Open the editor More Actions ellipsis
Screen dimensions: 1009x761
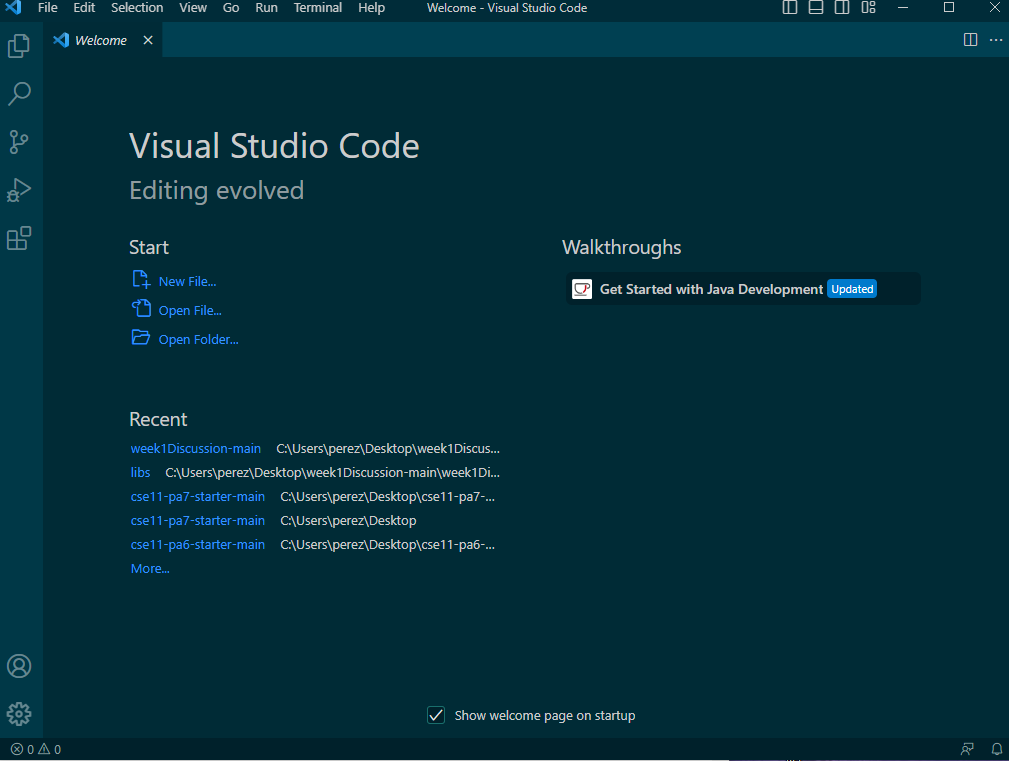point(996,40)
